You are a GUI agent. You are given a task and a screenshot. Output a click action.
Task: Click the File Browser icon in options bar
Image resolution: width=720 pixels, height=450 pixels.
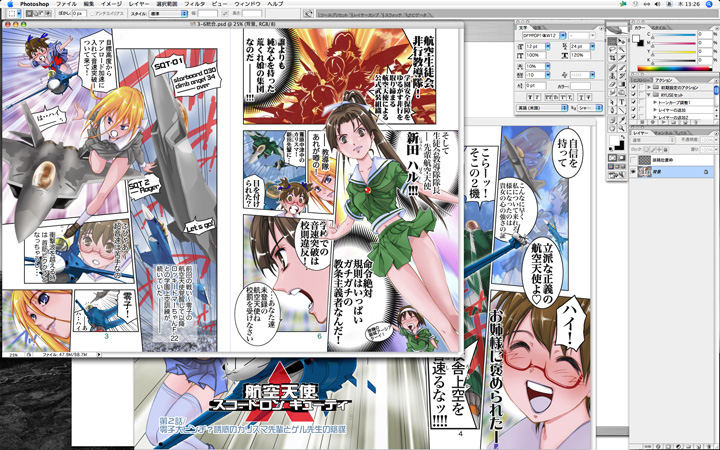tap(309, 13)
